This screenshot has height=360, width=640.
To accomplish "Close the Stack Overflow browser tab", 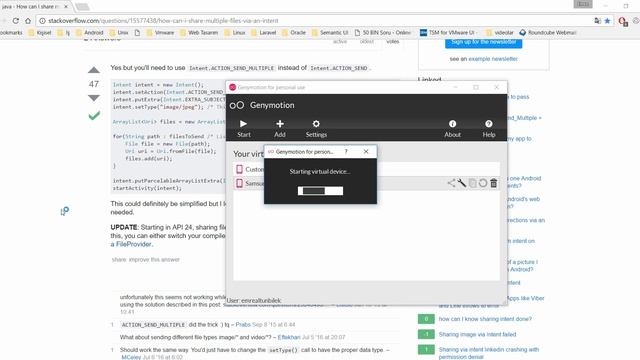I will point(66,7).
